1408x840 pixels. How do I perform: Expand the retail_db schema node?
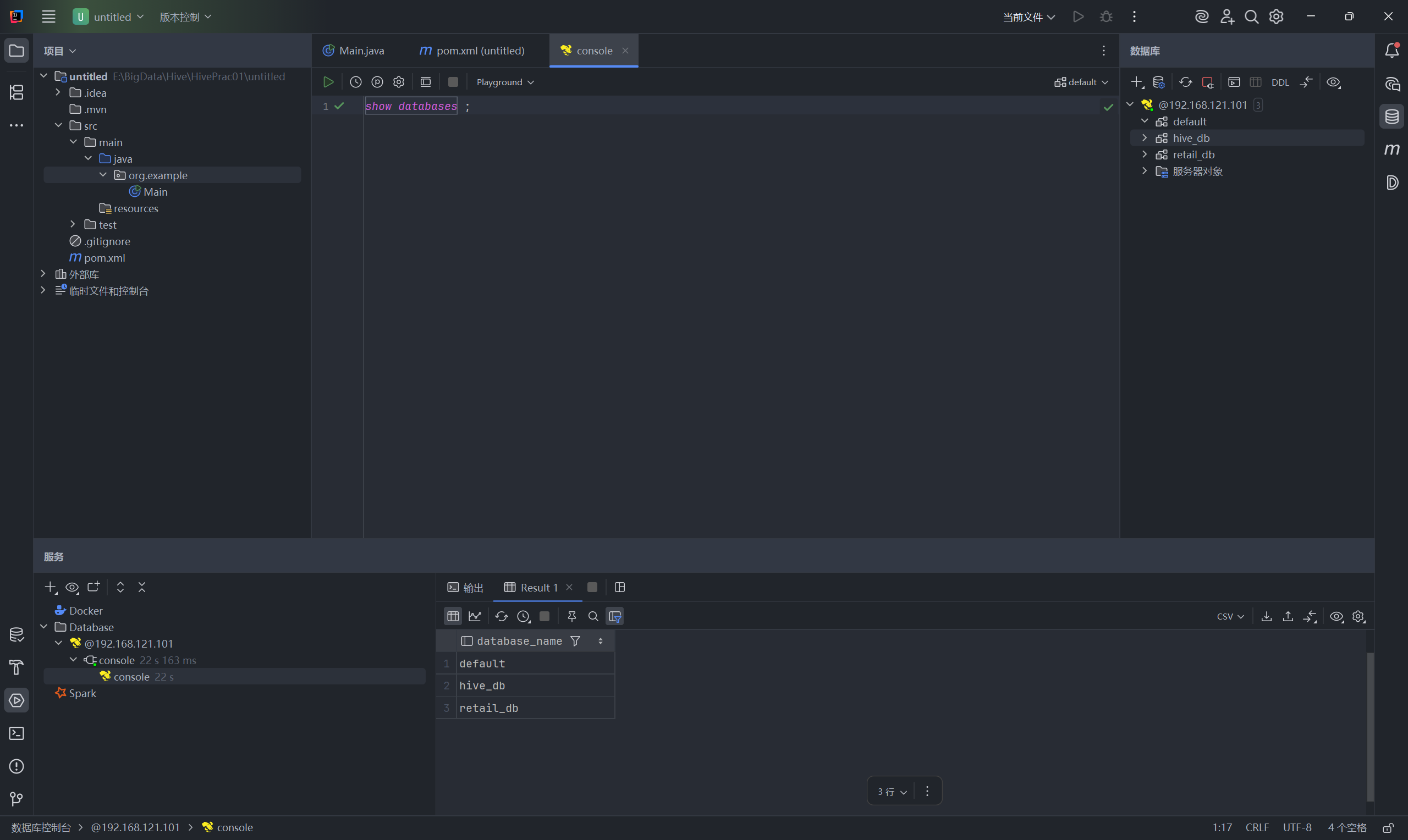1144,154
